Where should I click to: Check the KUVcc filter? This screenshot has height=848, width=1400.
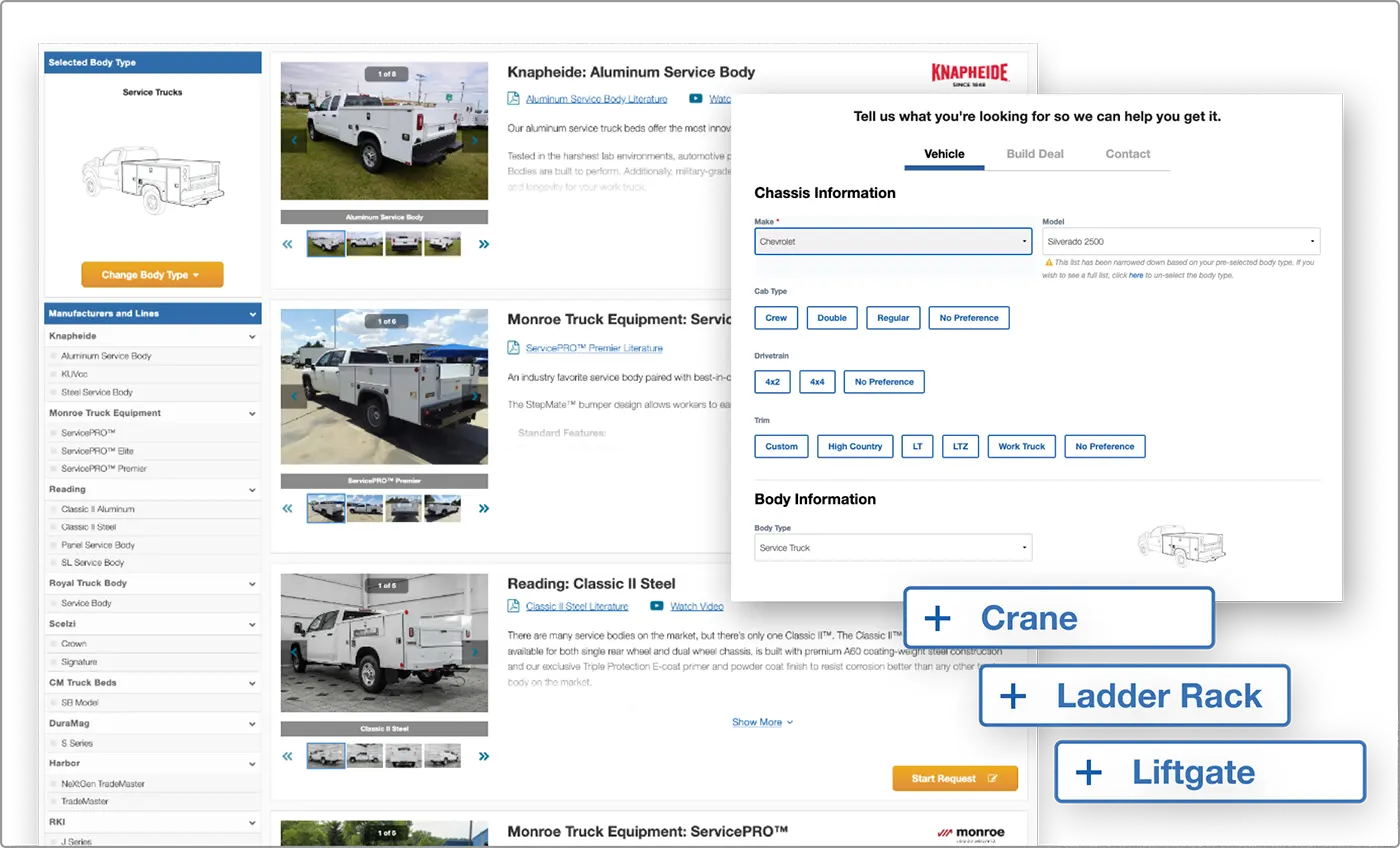[54, 374]
